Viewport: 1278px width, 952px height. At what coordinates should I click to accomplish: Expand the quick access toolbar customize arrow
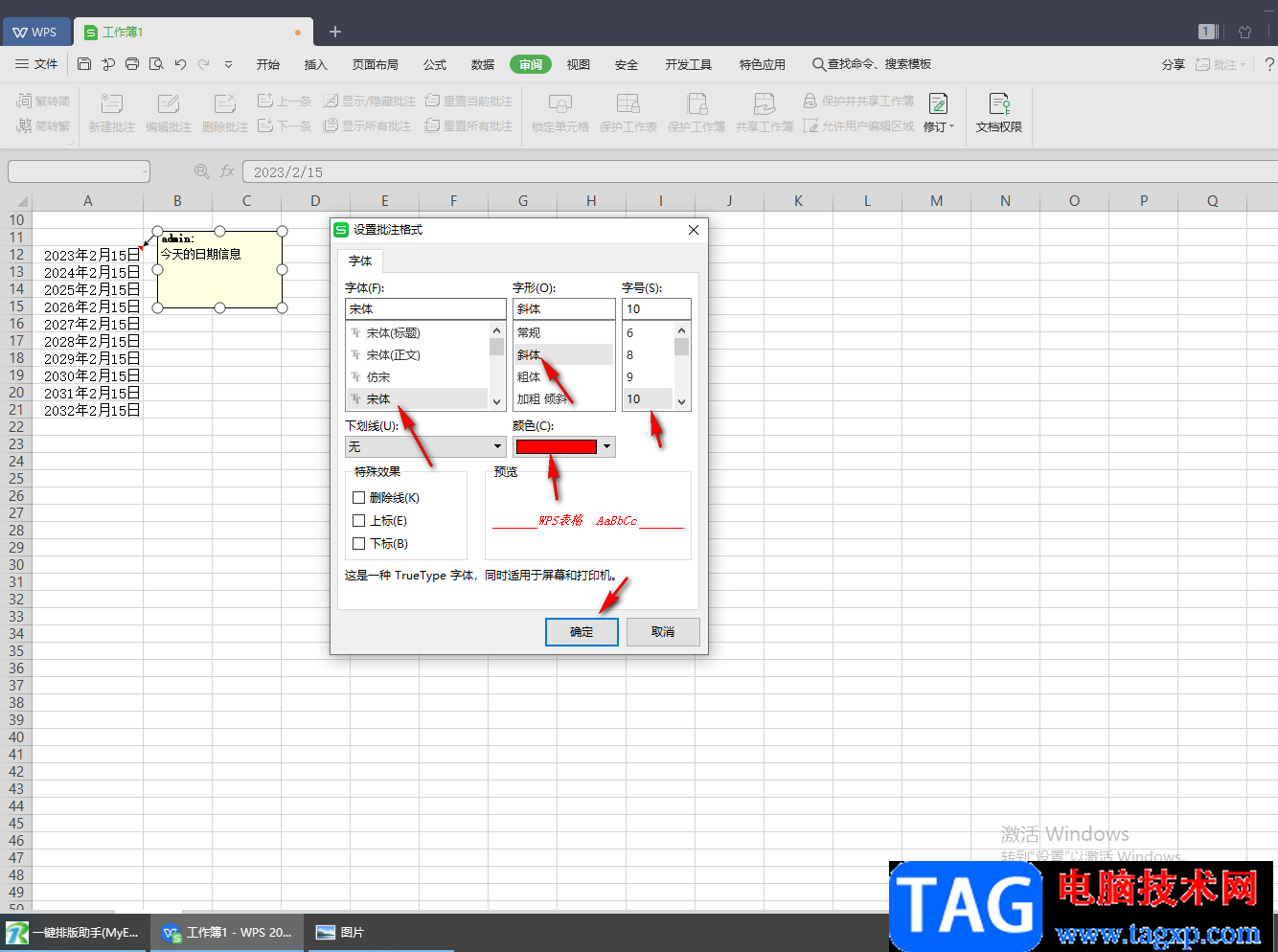pyautogui.click(x=228, y=64)
